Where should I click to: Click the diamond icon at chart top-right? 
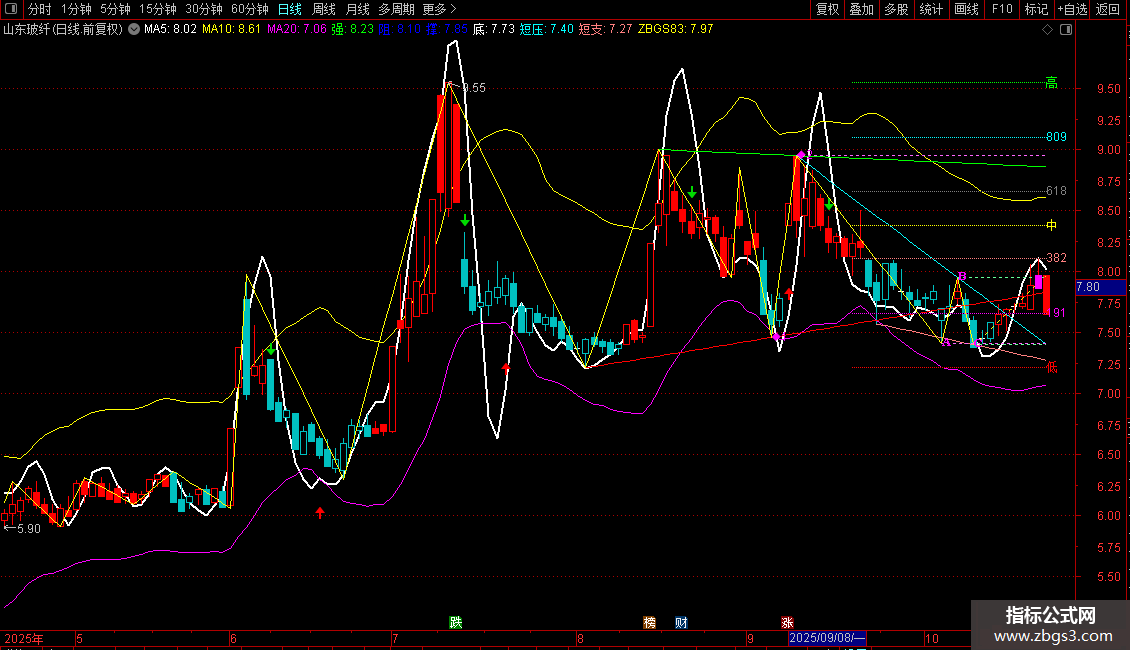coord(1047,30)
